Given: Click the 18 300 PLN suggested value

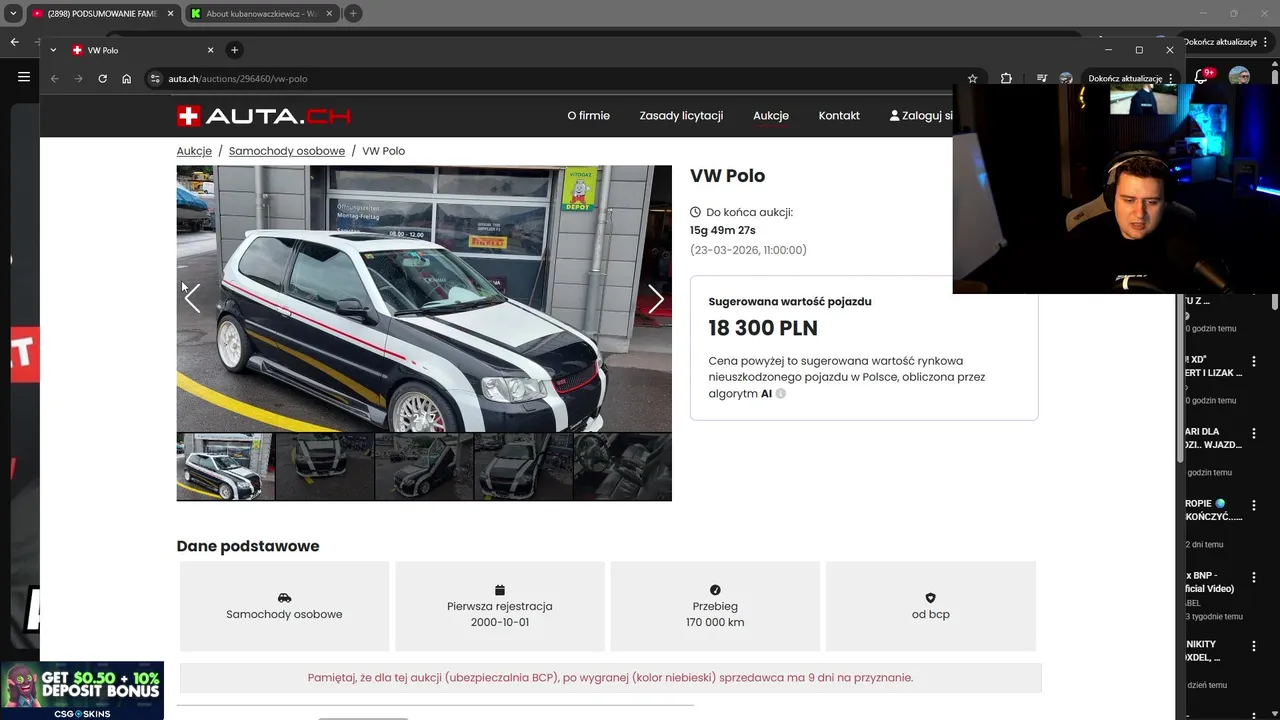Looking at the screenshot, I should (763, 328).
